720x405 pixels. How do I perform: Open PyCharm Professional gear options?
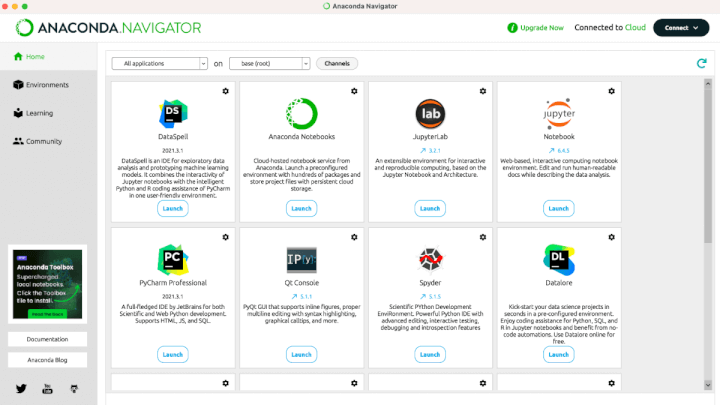click(x=225, y=237)
